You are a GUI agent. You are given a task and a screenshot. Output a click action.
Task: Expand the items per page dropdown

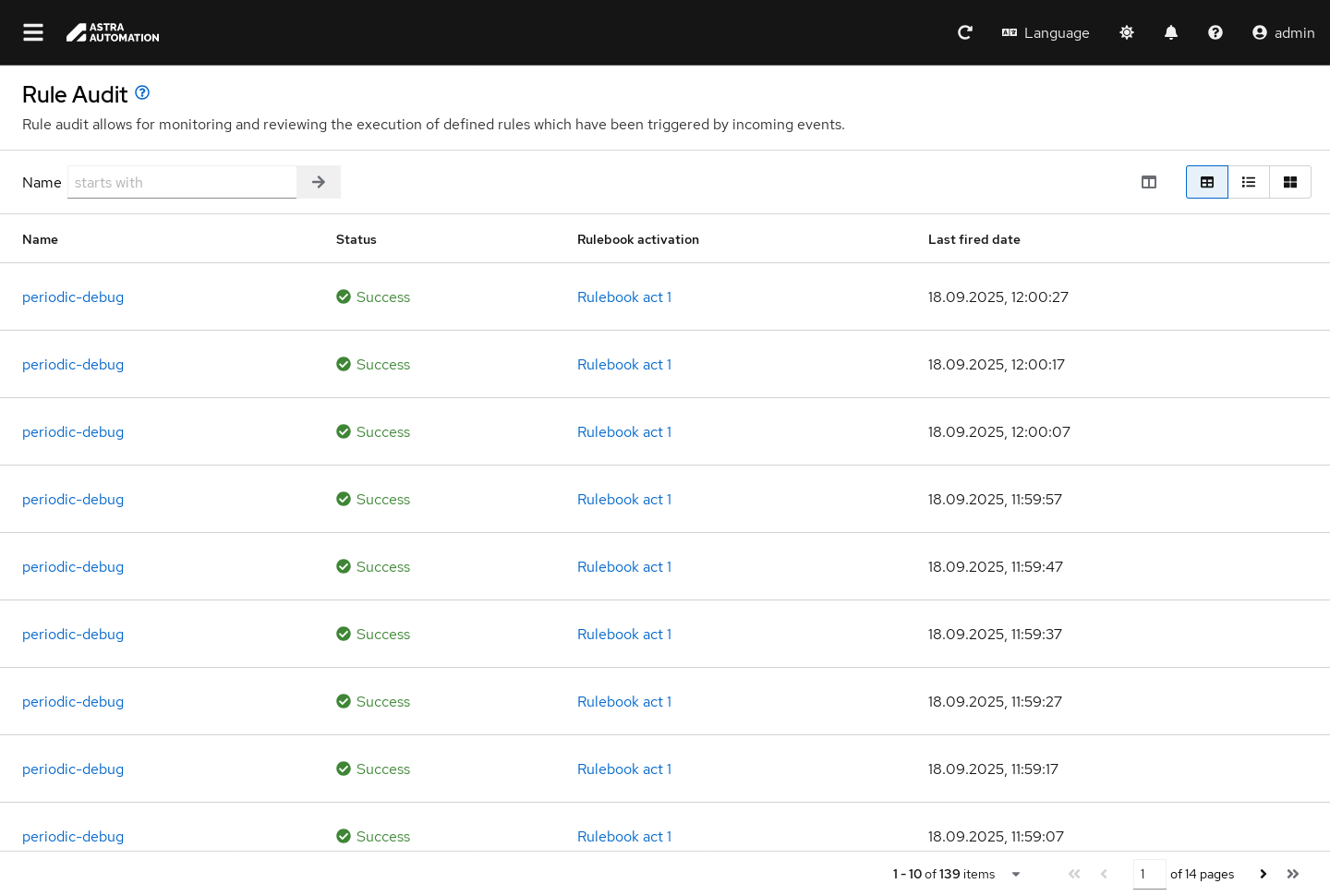coord(1016,874)
